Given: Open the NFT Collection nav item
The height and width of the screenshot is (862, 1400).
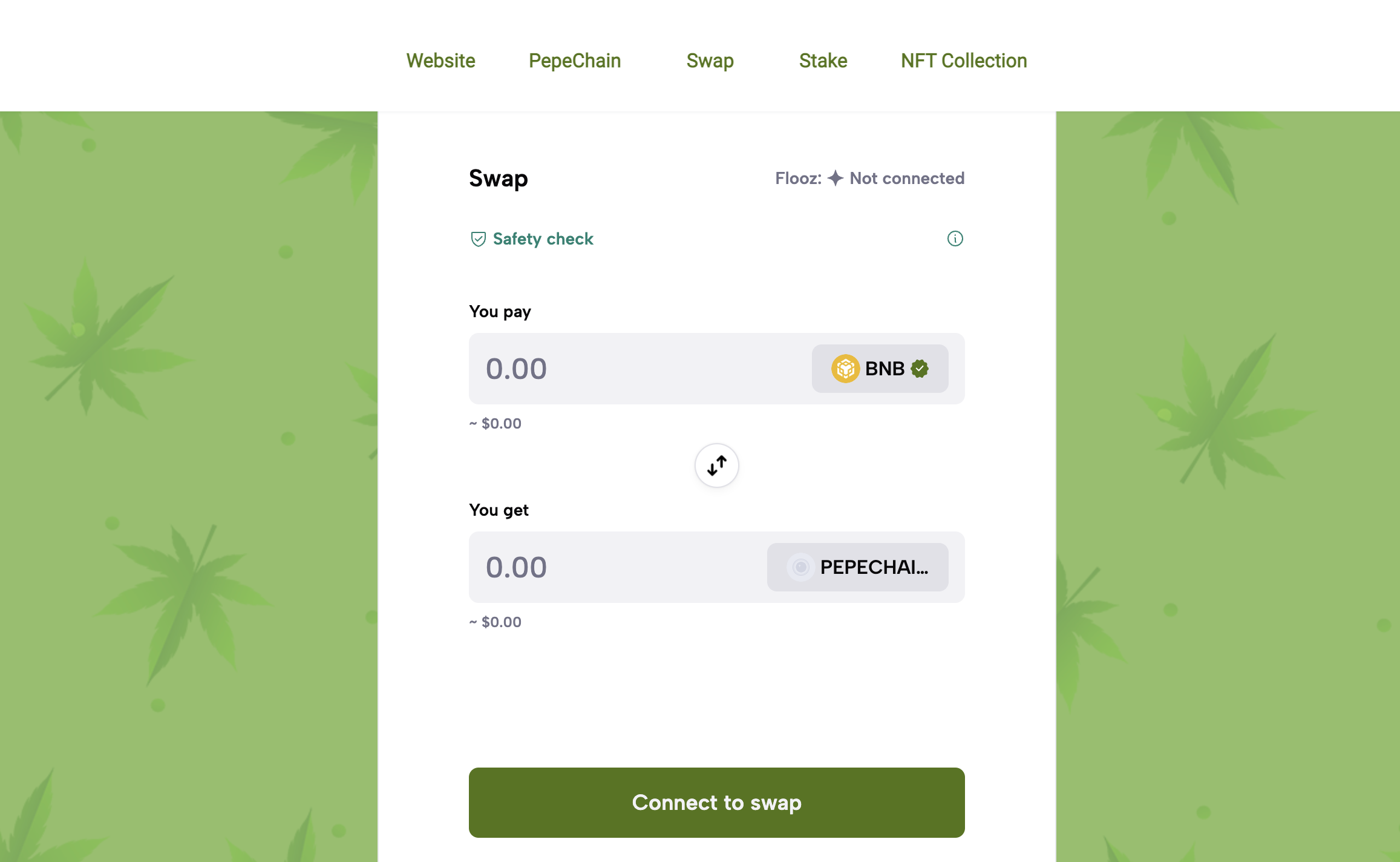Looking at the screenshot, I should (964, 61).
